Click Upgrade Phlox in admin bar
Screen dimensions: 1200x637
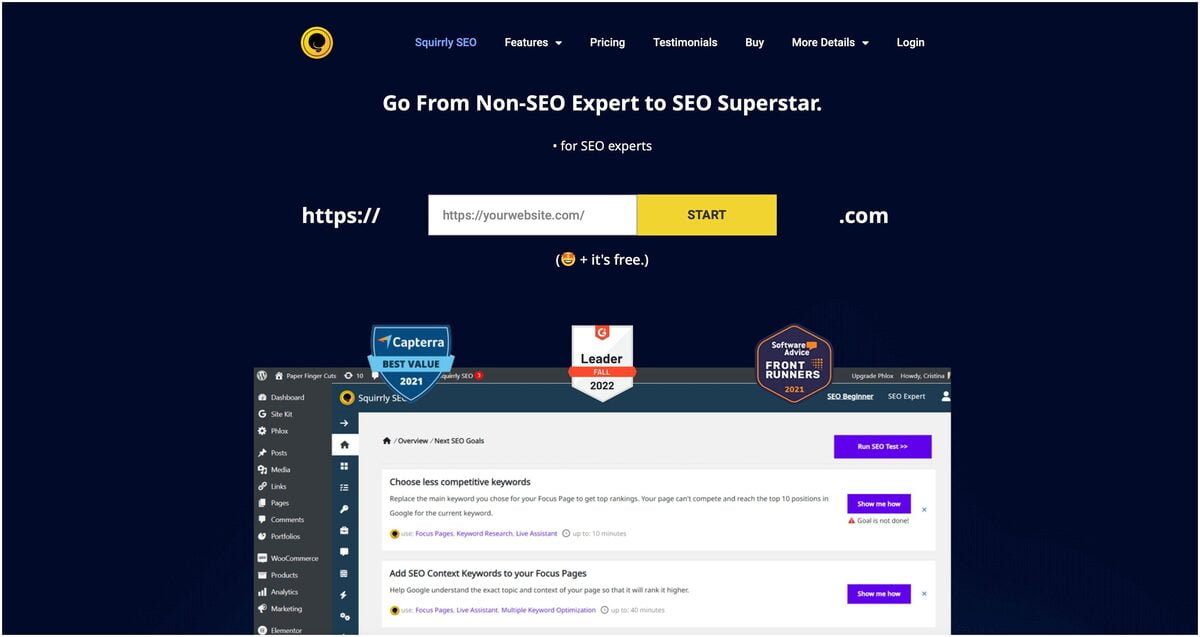pyautogui.click(x=870, y=376)
